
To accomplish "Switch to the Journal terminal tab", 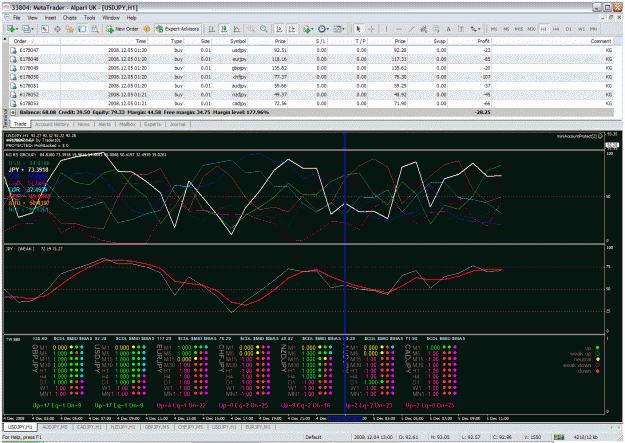I will tap(177, 124).
